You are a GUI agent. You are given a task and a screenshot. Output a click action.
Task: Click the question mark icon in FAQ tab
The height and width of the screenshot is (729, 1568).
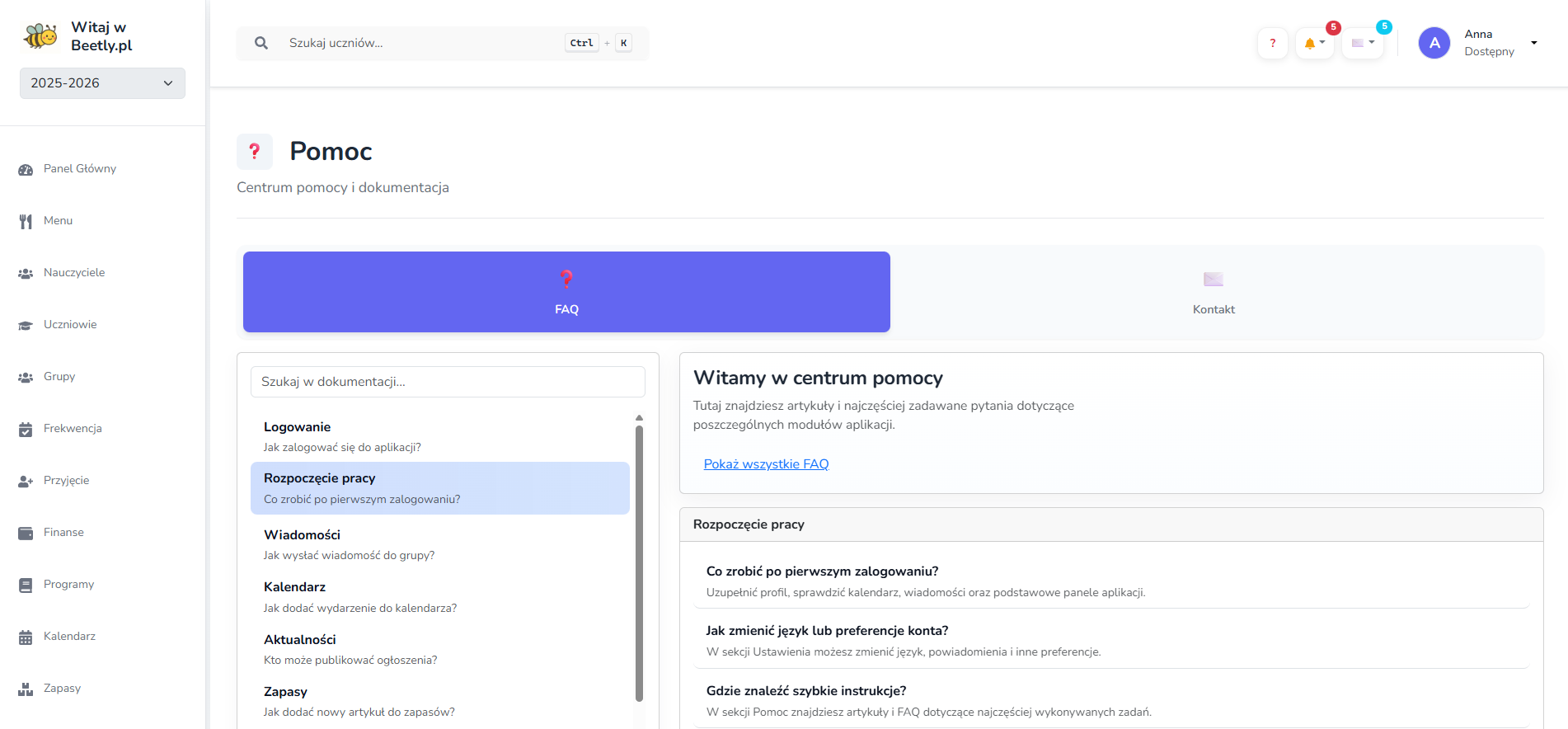pos(566,279)
